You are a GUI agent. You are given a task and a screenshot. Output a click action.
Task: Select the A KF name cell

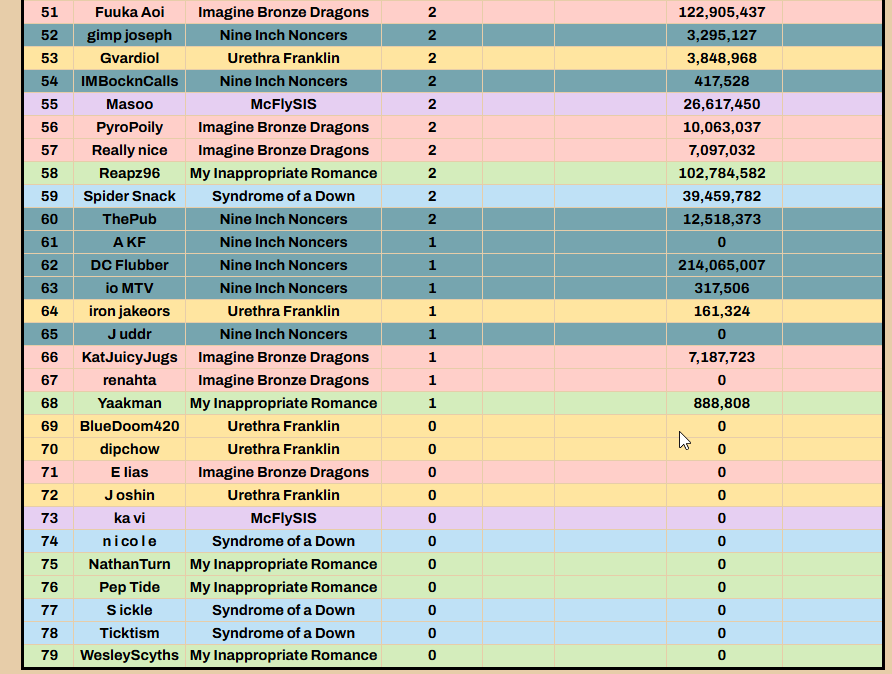pos(130,242)
